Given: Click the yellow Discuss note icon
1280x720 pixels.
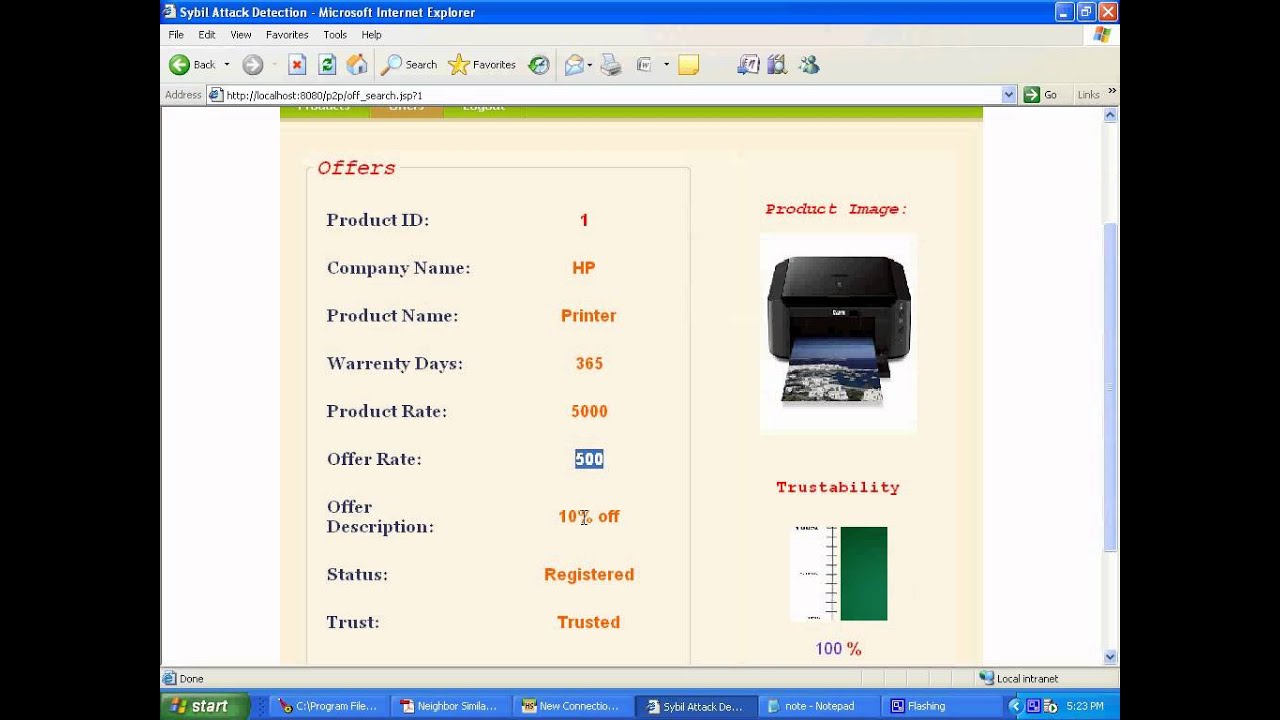Looking at the screenshot, I should point(688,65).
